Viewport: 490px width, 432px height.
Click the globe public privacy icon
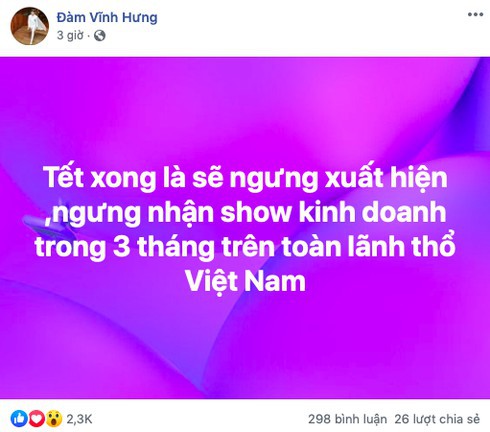tap(100, 35)
